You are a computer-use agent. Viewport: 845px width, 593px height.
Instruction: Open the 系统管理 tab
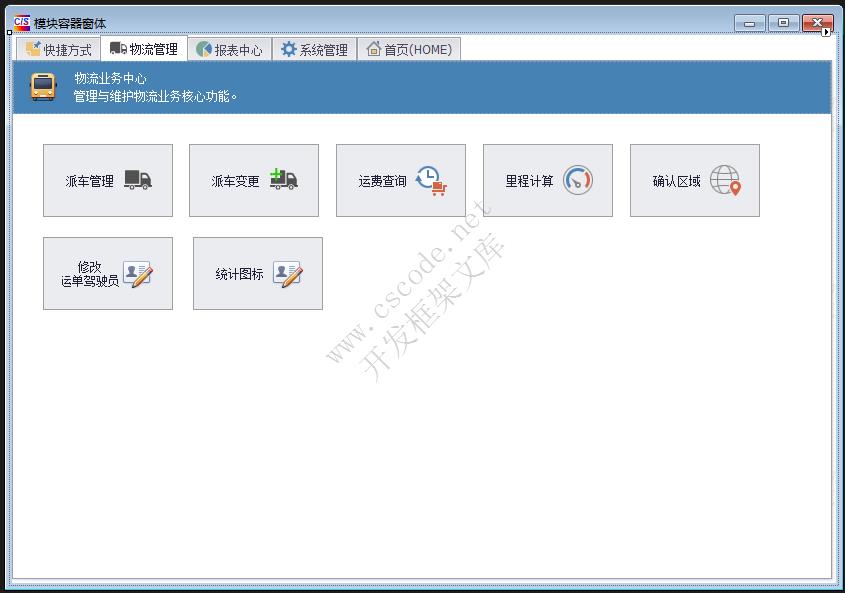[x=314, y=47]
